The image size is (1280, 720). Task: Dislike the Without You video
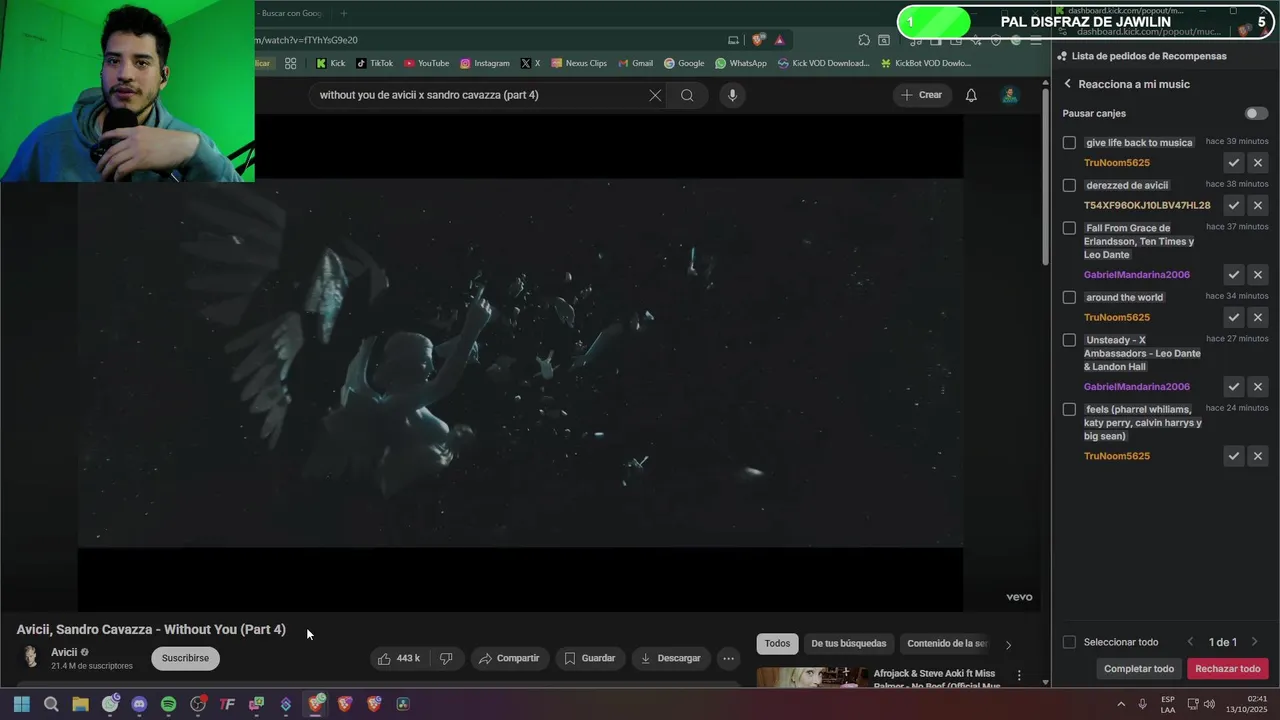pyautogui.click(x=446, y=658)
